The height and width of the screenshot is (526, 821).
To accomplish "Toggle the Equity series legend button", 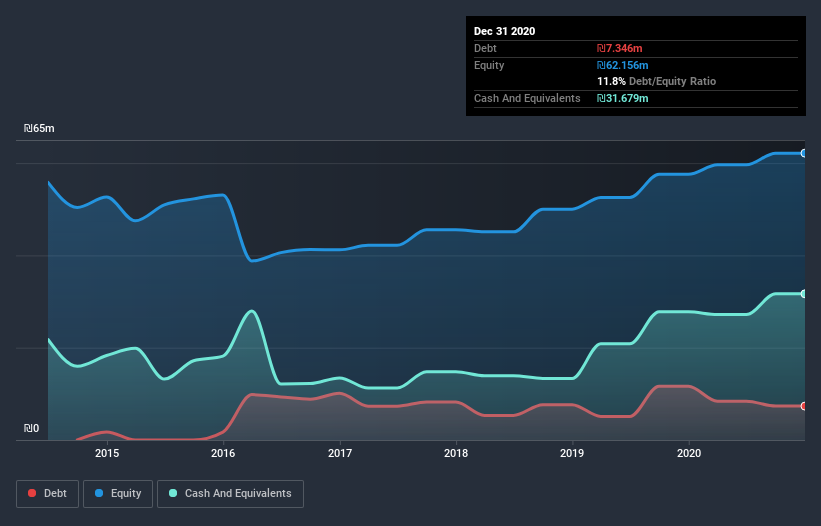I will 118,494.
